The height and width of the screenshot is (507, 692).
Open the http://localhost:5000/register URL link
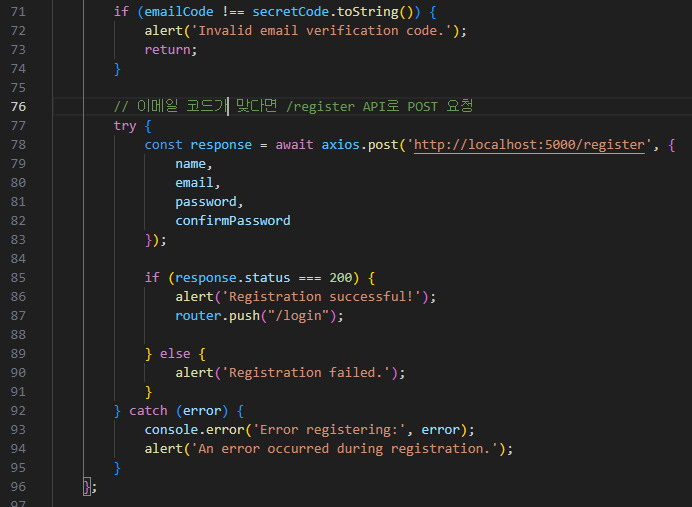[x=529, y=145]
